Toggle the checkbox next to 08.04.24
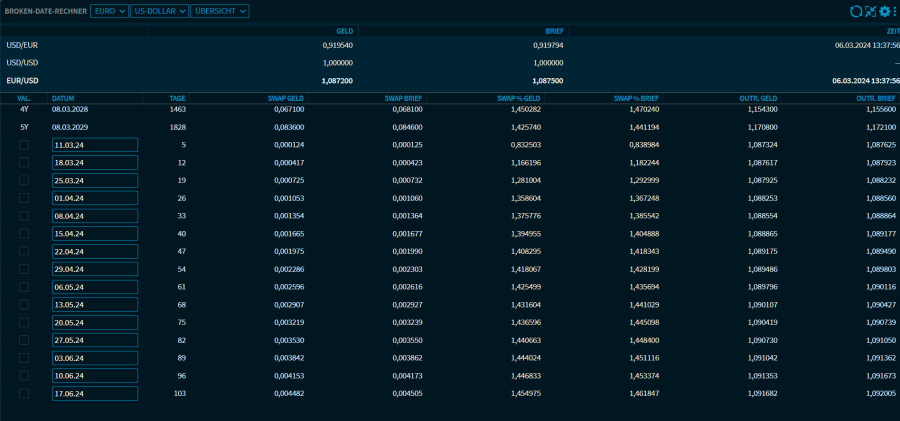This screenshot has height=421, width=900. tap(24, 216)
